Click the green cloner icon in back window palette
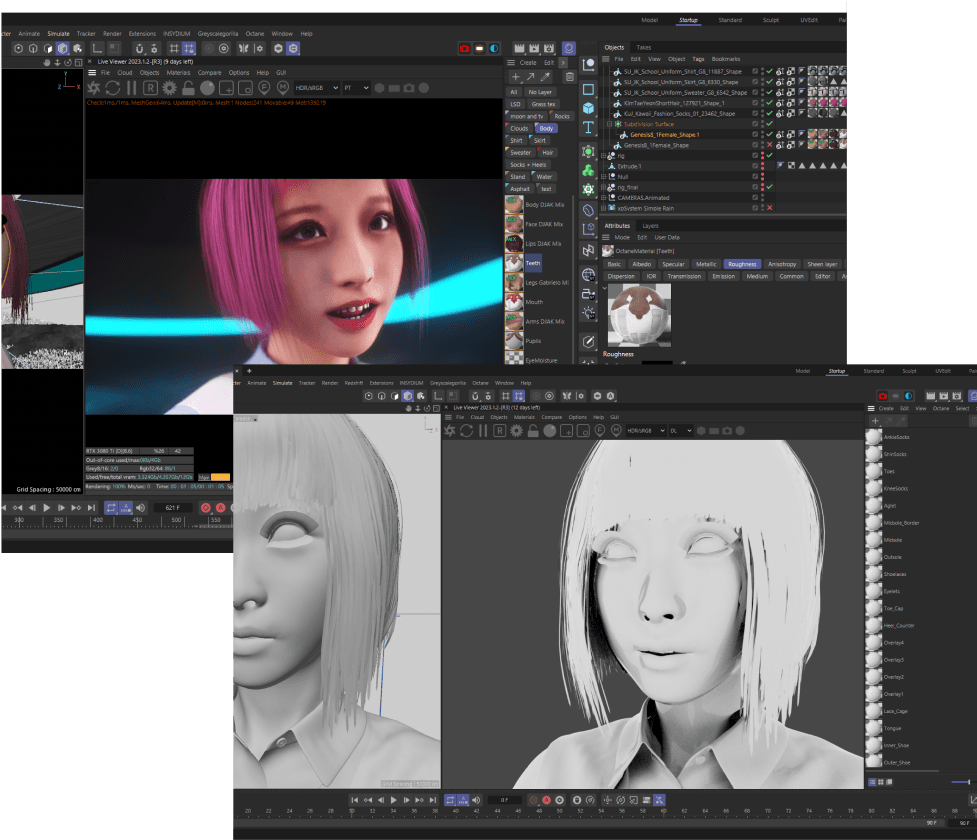Image resolution: width=977 pixels, height=840 pixels. pos(588,170)
